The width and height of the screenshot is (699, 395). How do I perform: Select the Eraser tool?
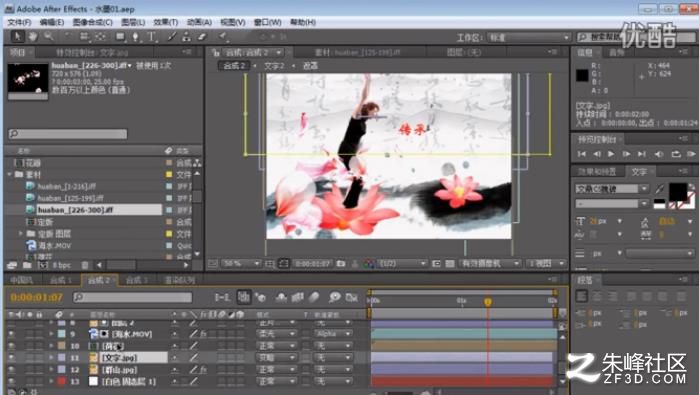(202, 37)
